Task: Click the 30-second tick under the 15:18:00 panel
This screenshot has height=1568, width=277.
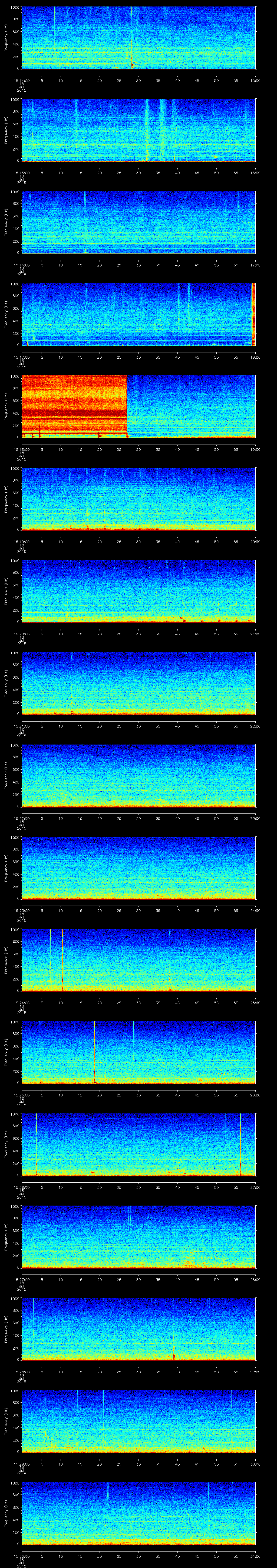Action: pyautogui.click(x=139, y=449)
